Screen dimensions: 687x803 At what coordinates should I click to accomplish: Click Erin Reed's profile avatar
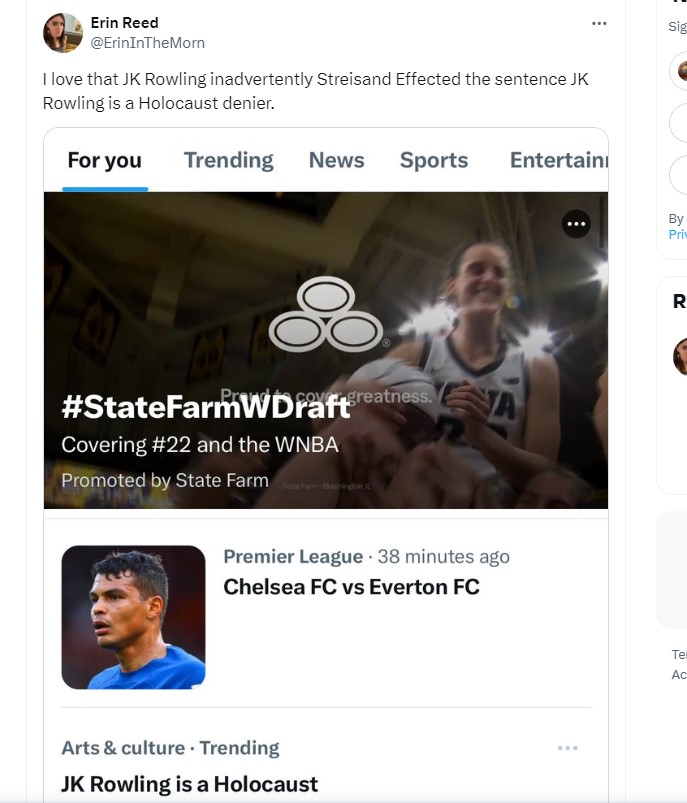pyautogui.click(x=62, y=33)
